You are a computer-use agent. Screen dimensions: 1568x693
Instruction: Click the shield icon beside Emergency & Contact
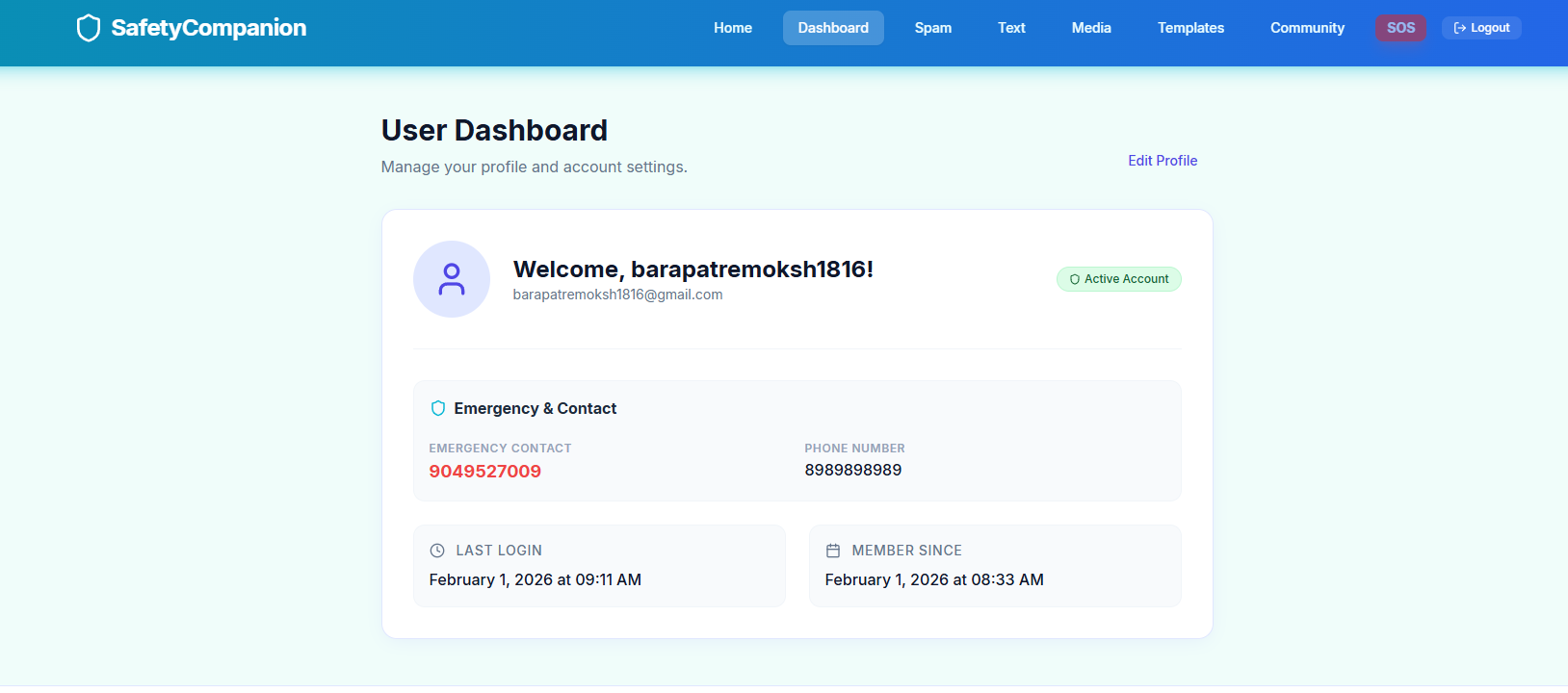[438, 408]
